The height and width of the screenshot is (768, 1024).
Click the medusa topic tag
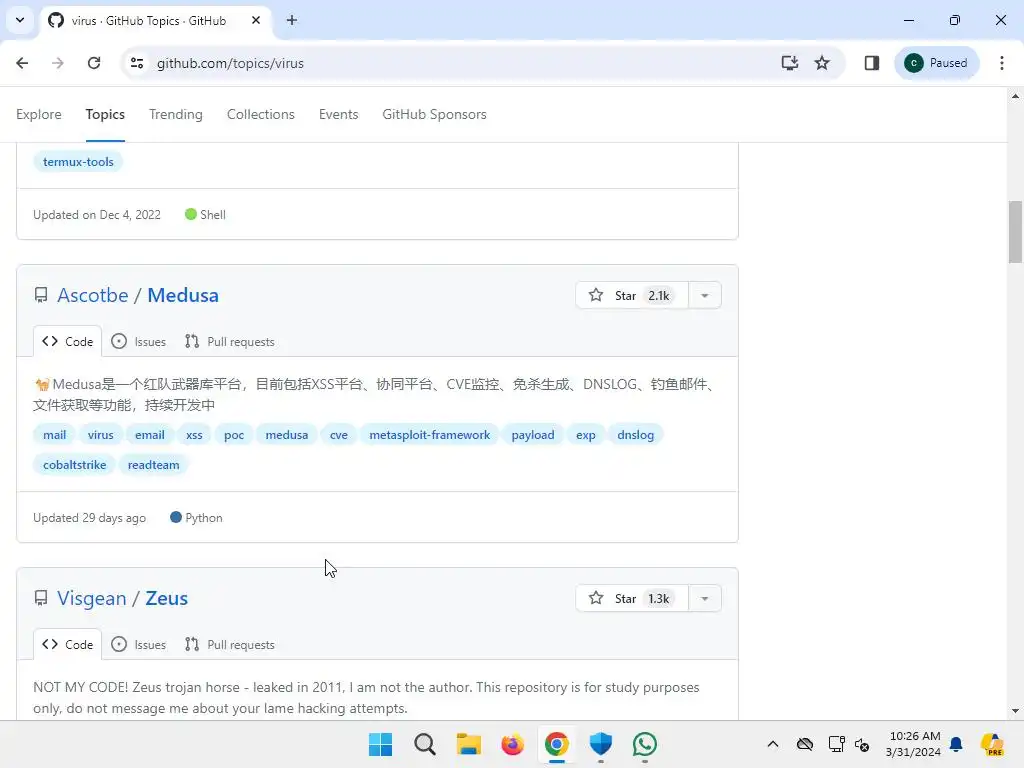coord(287,435)
